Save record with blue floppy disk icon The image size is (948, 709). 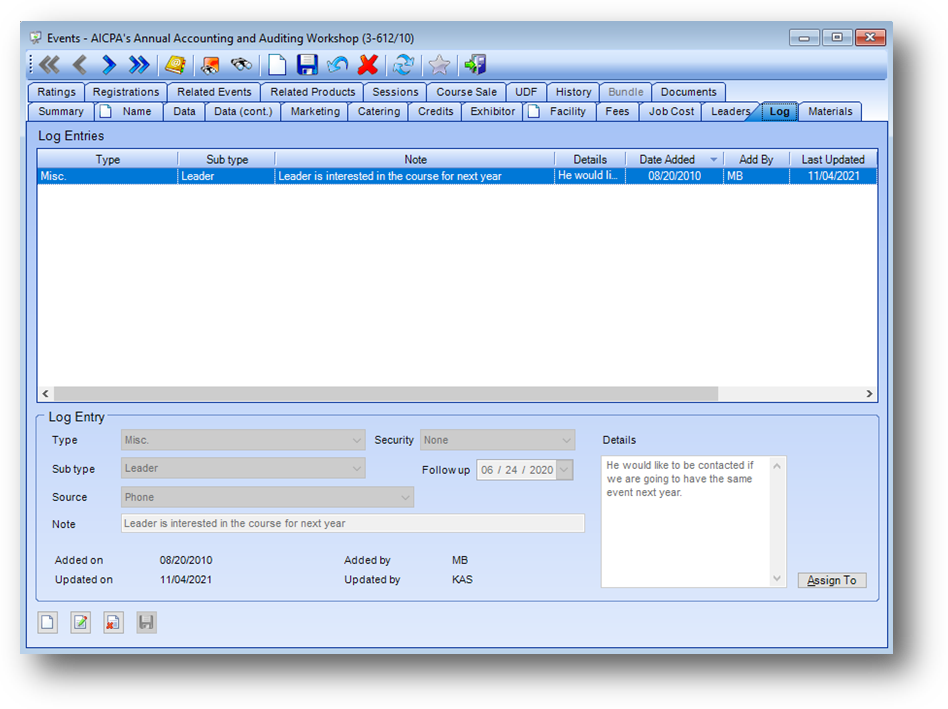pyautogui.click(x=307, y=65)
